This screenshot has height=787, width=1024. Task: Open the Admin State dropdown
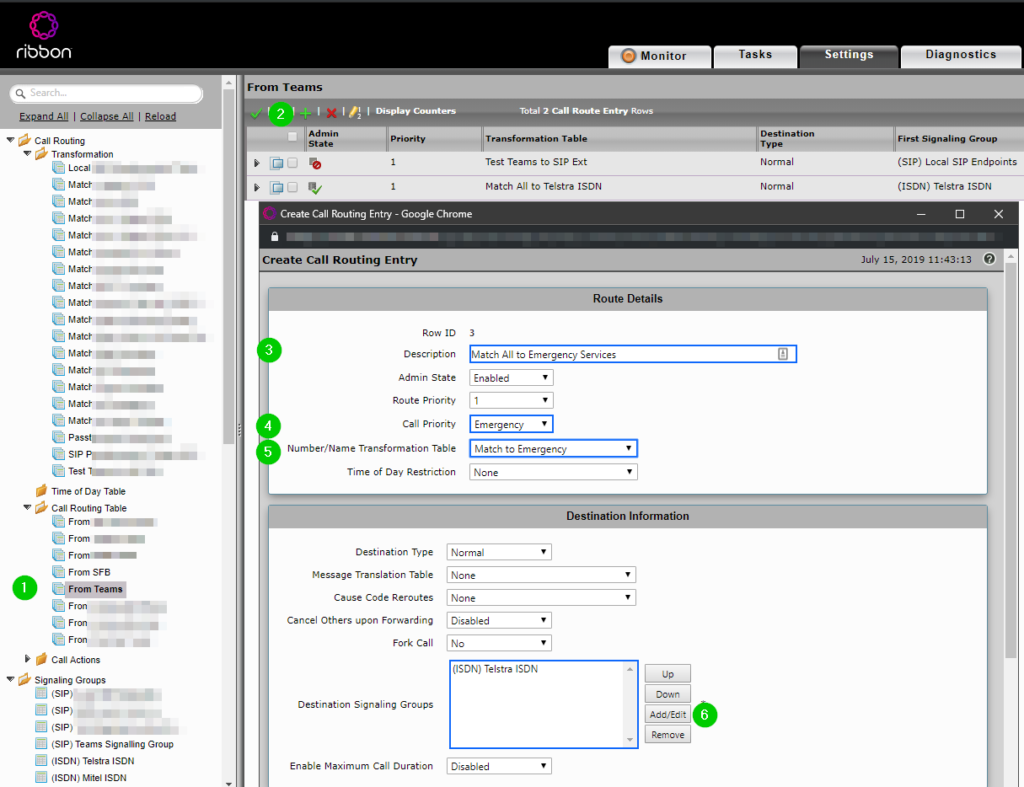[511, 377]
